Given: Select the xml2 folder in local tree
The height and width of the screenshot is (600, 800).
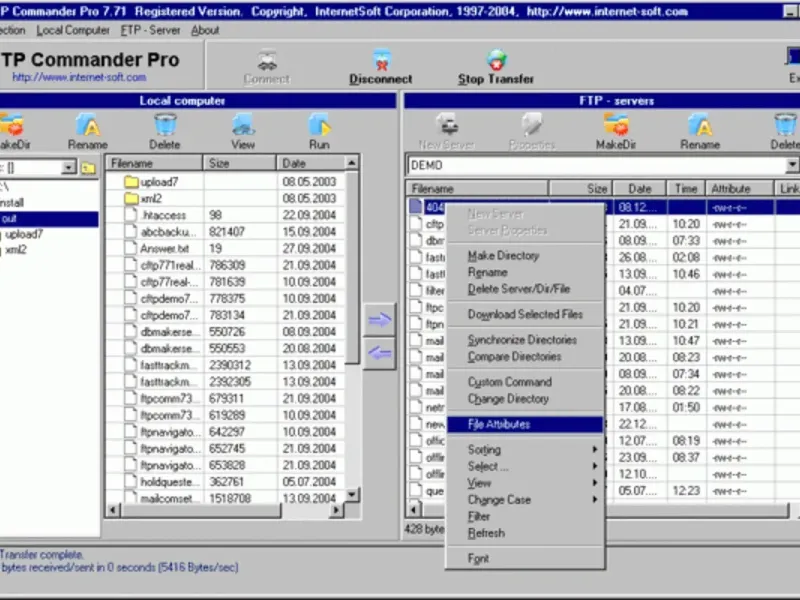Looking at the screenshot, I should tap(15, 250).
